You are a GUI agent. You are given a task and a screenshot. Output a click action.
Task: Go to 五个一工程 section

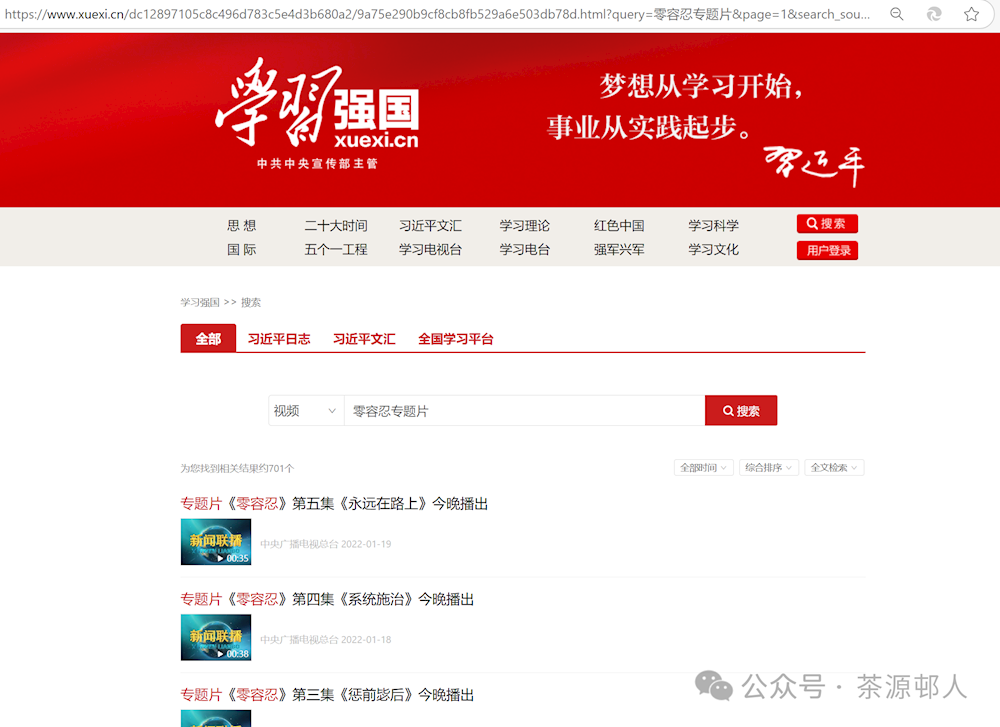336,249
